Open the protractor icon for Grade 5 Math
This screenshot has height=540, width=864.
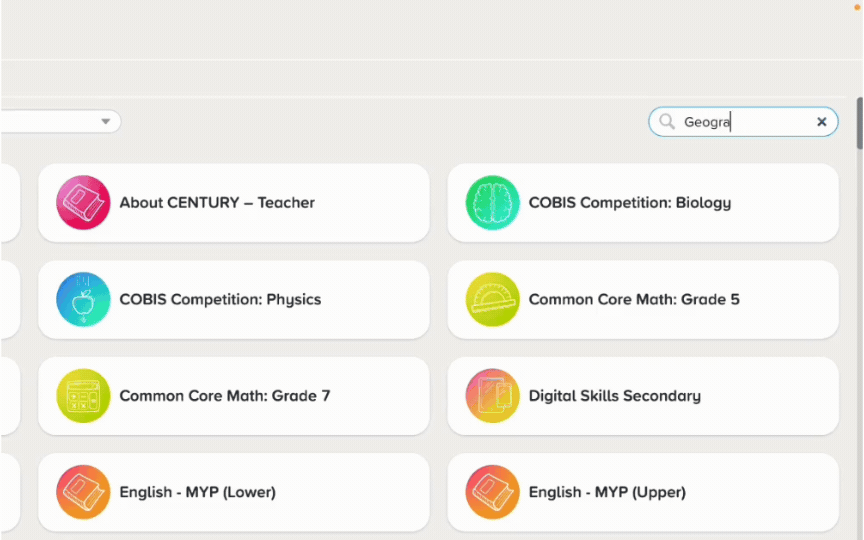point(493,299)
